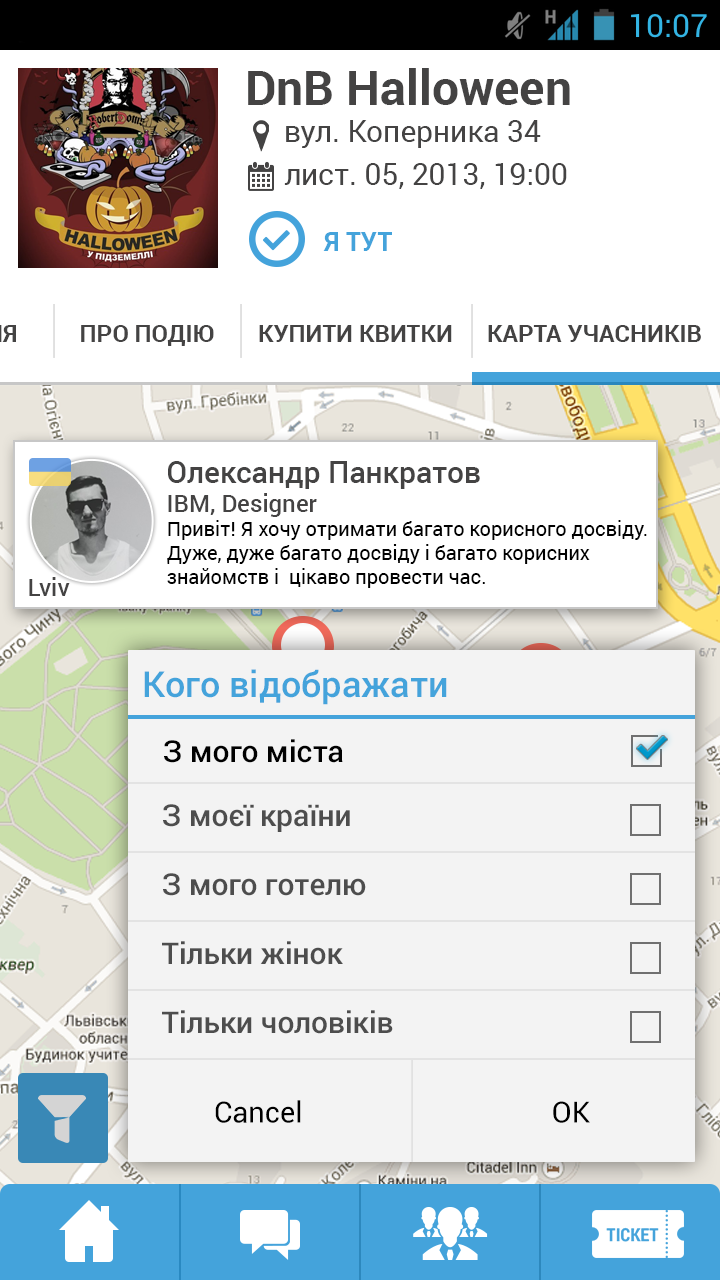Select the 'КАРТА УЧАСНИКІВ' tab

pos(594,334)
